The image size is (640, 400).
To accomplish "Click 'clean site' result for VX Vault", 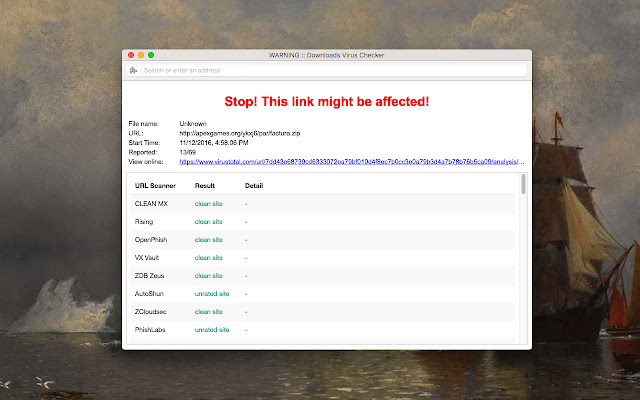I will (x=209, y=258).
